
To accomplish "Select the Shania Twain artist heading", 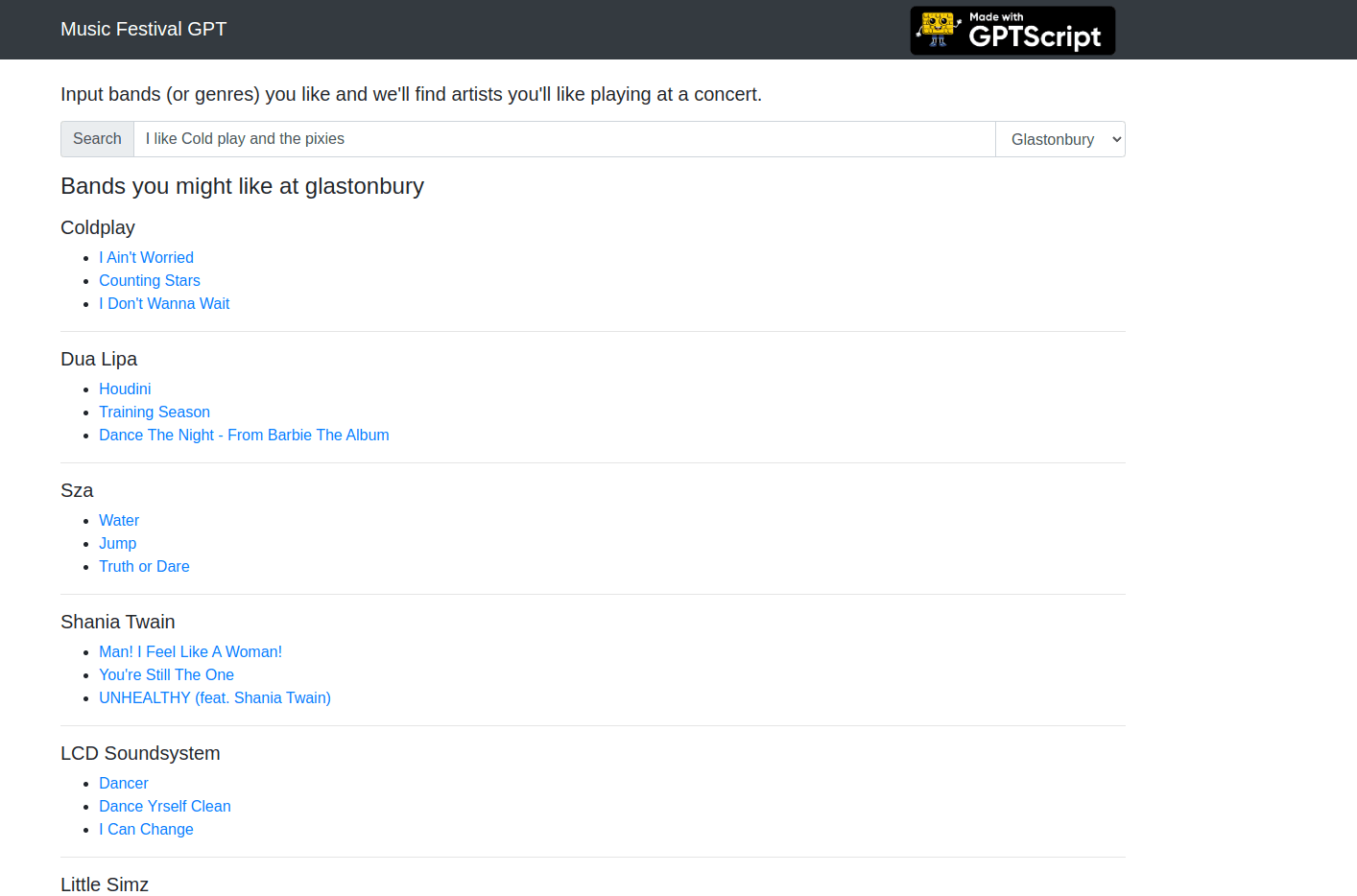I will point(118,622).
